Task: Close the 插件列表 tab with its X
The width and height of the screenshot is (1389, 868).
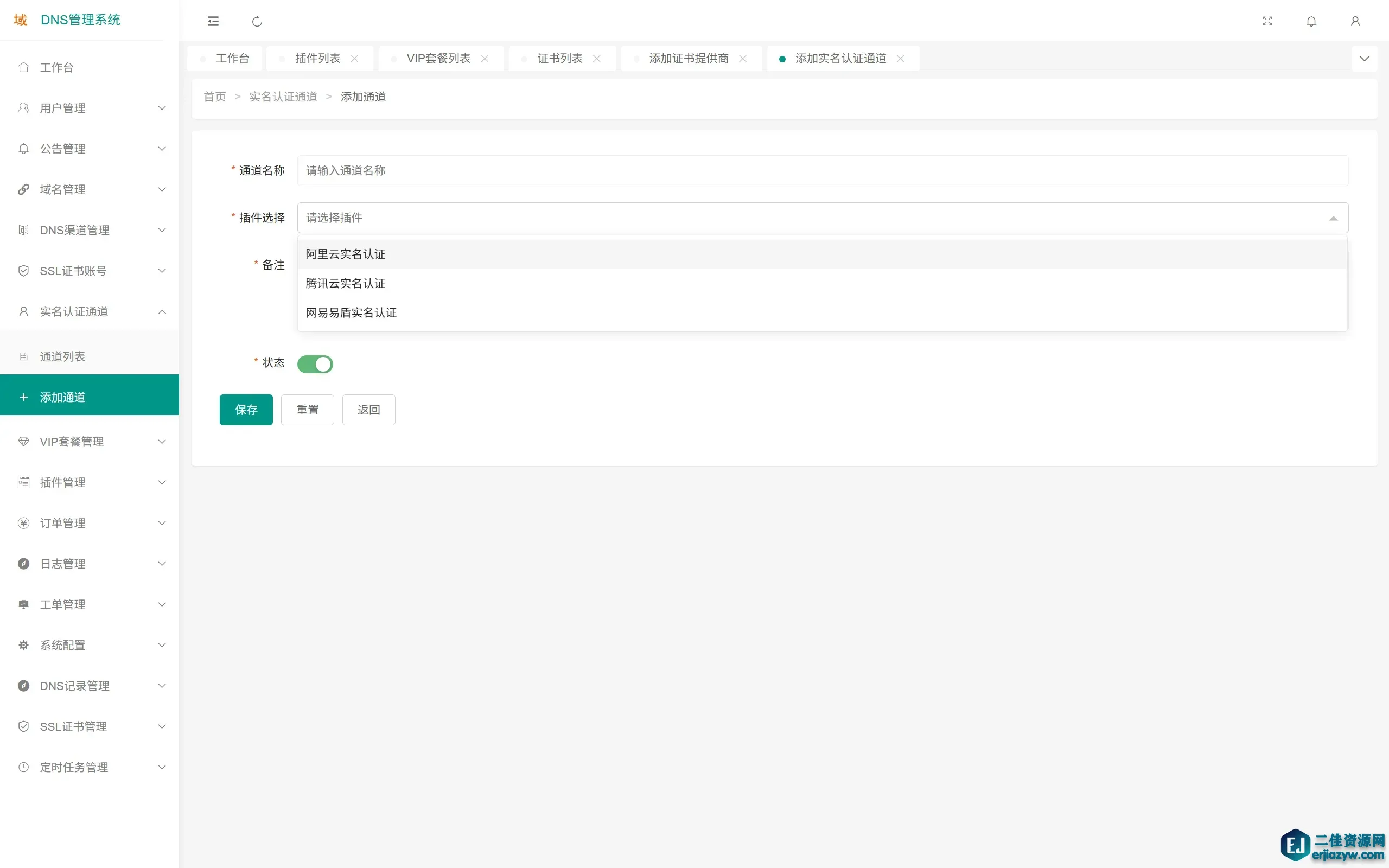Action: click(x=355, y=59)
